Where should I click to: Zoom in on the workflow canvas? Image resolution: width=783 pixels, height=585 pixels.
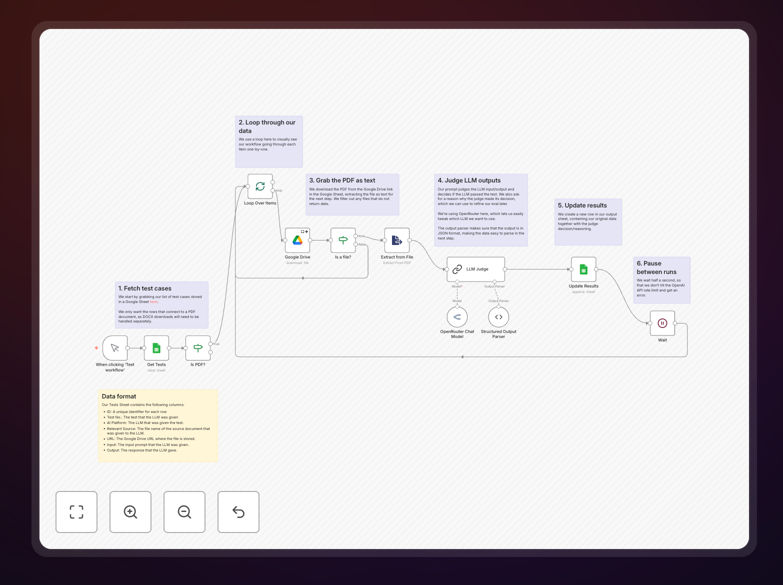[x=130, y=512]
